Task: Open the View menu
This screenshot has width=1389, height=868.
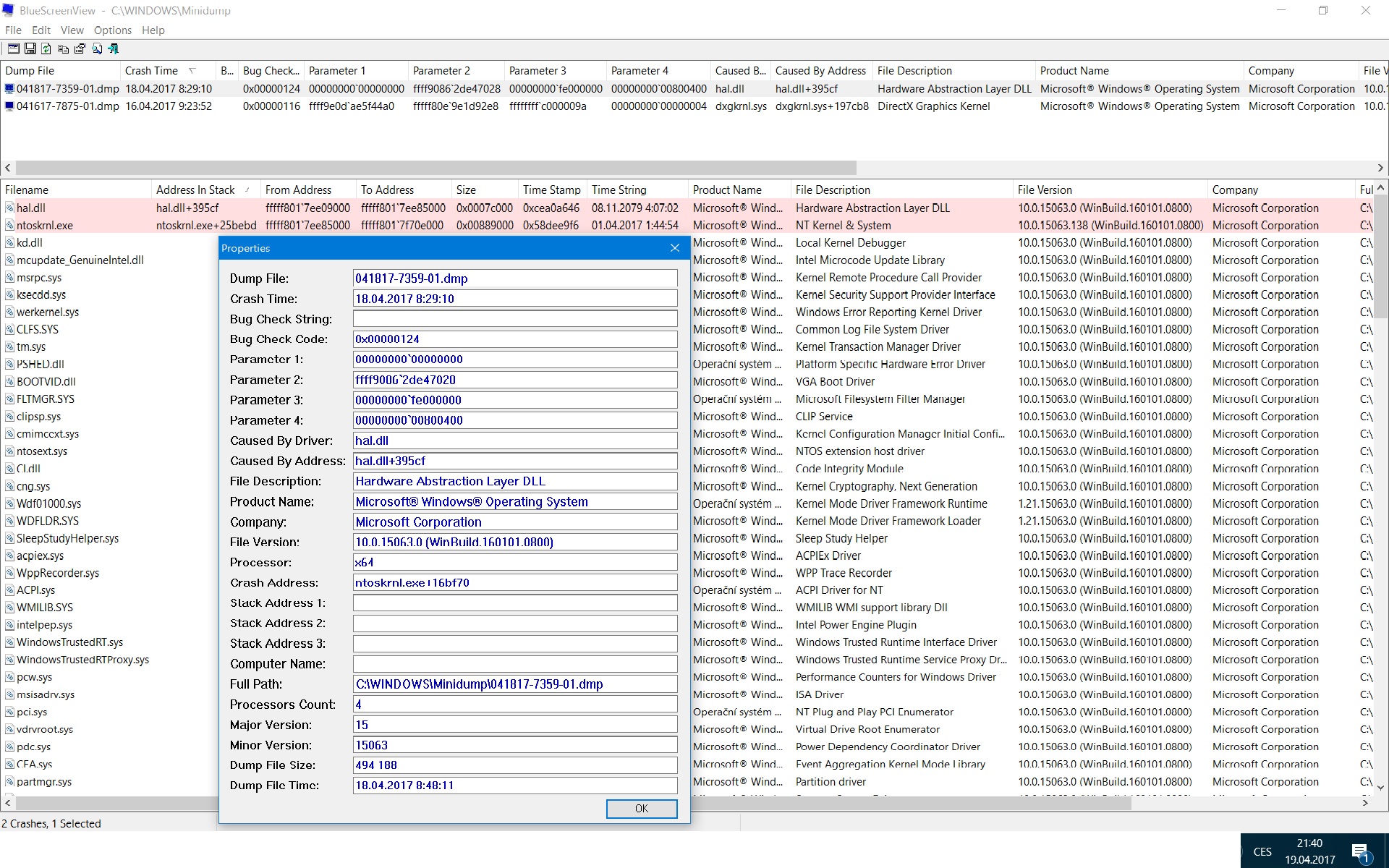Action: [72, 30]
